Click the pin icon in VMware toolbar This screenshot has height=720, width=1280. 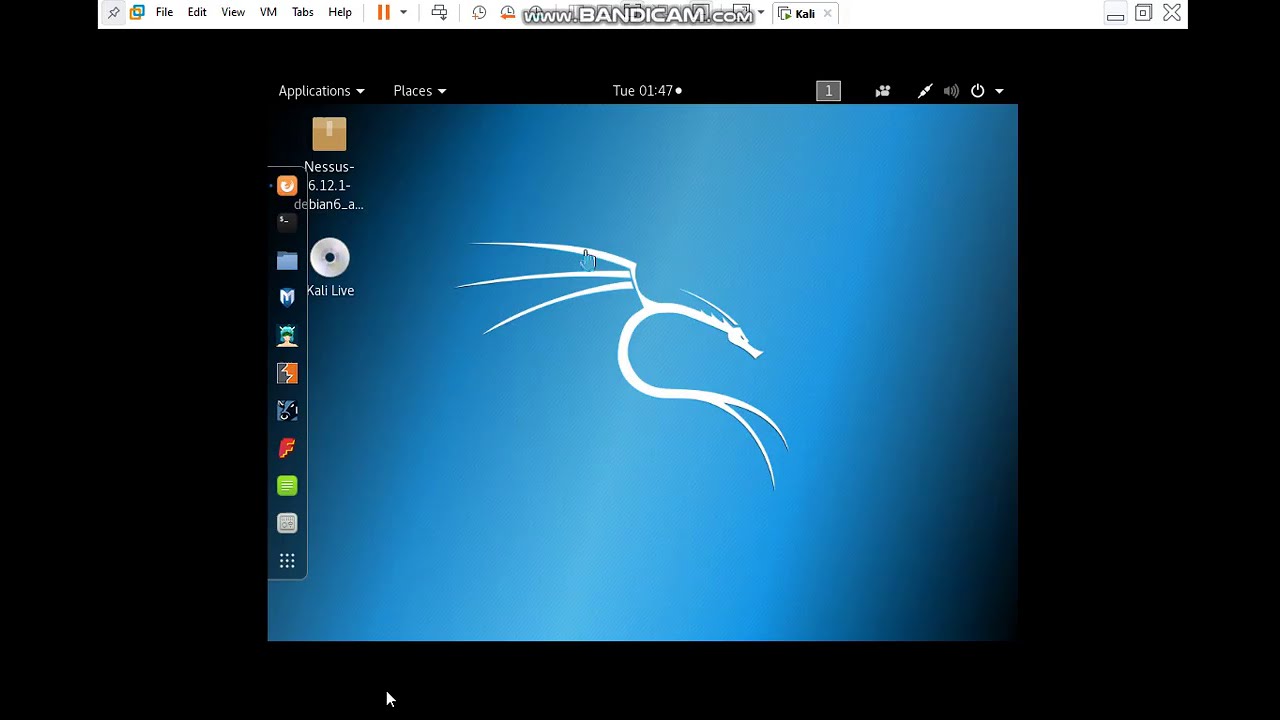[113, 13]
